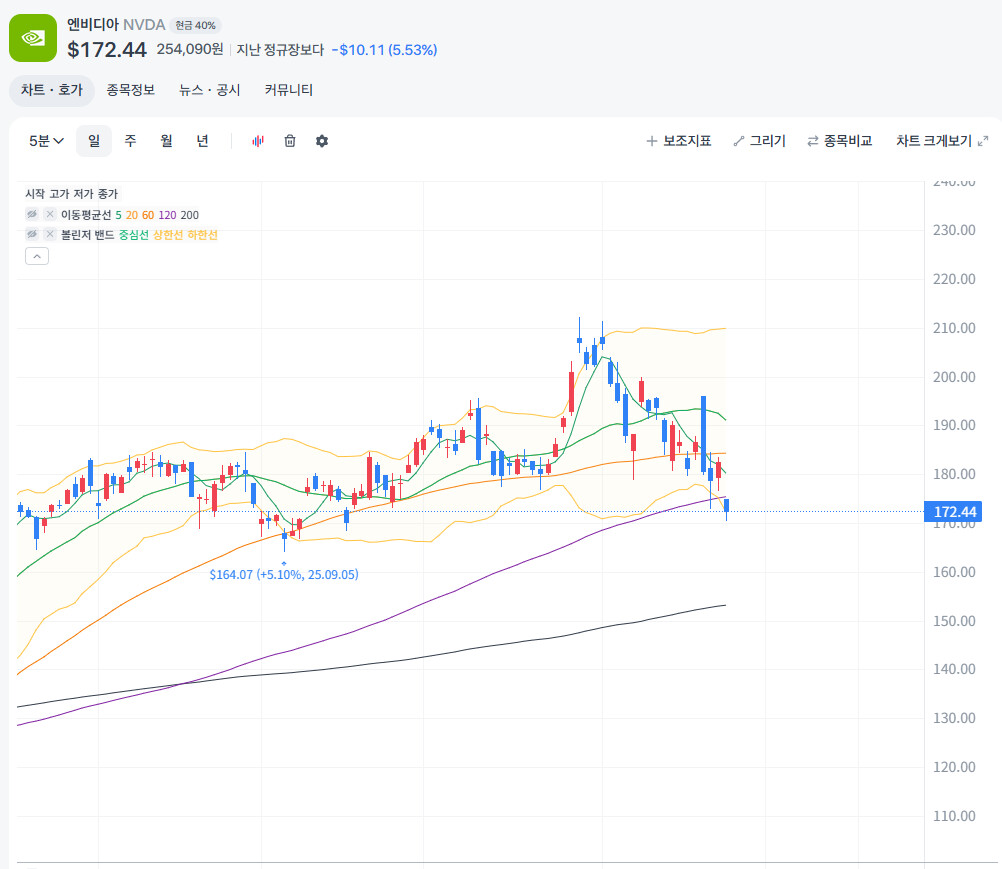Switch to the 종목정보 tab
Screen dimensions: 1002x869
(x=131, y=90)
